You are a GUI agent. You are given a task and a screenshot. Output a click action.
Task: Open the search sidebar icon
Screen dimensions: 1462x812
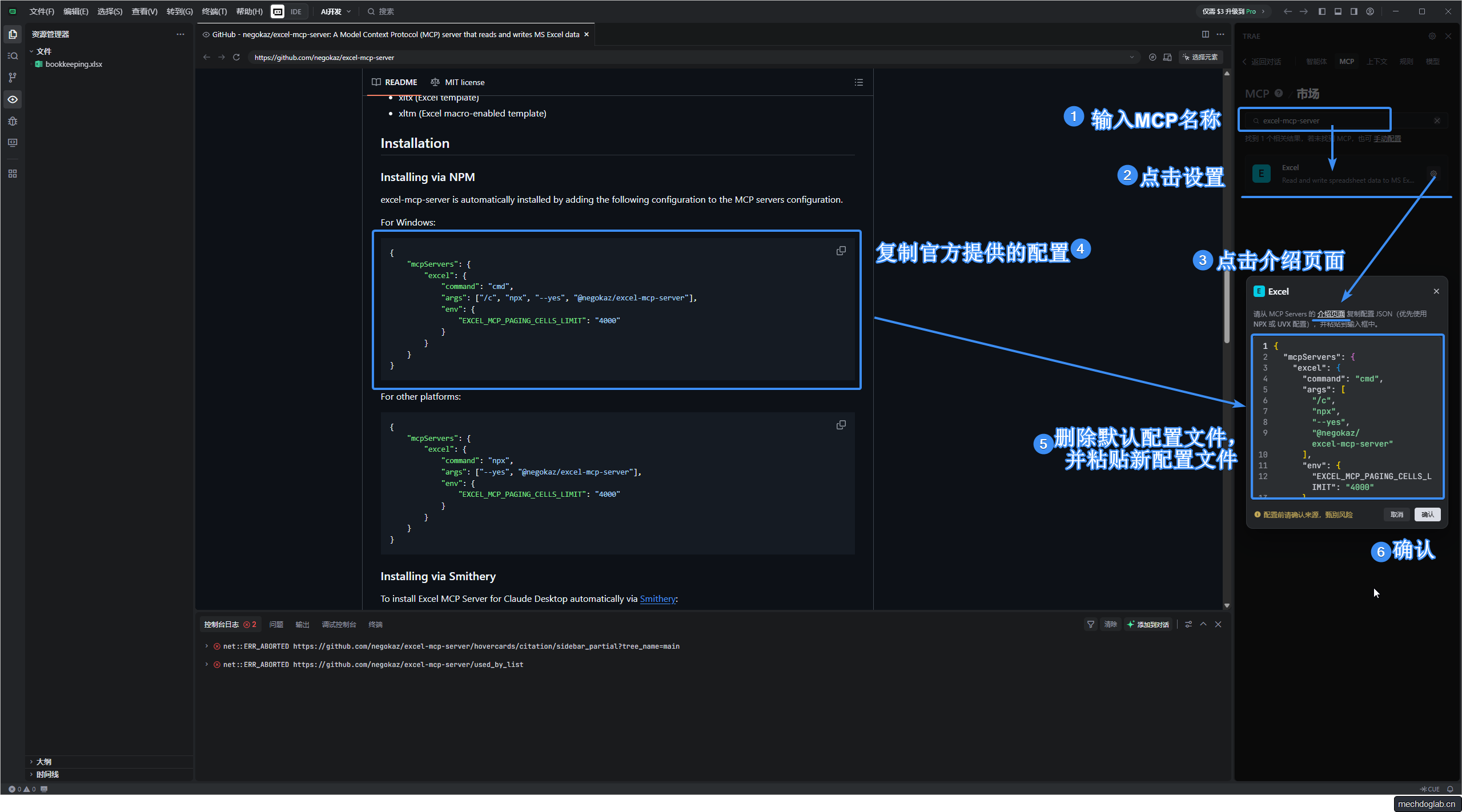pos(13,56)
